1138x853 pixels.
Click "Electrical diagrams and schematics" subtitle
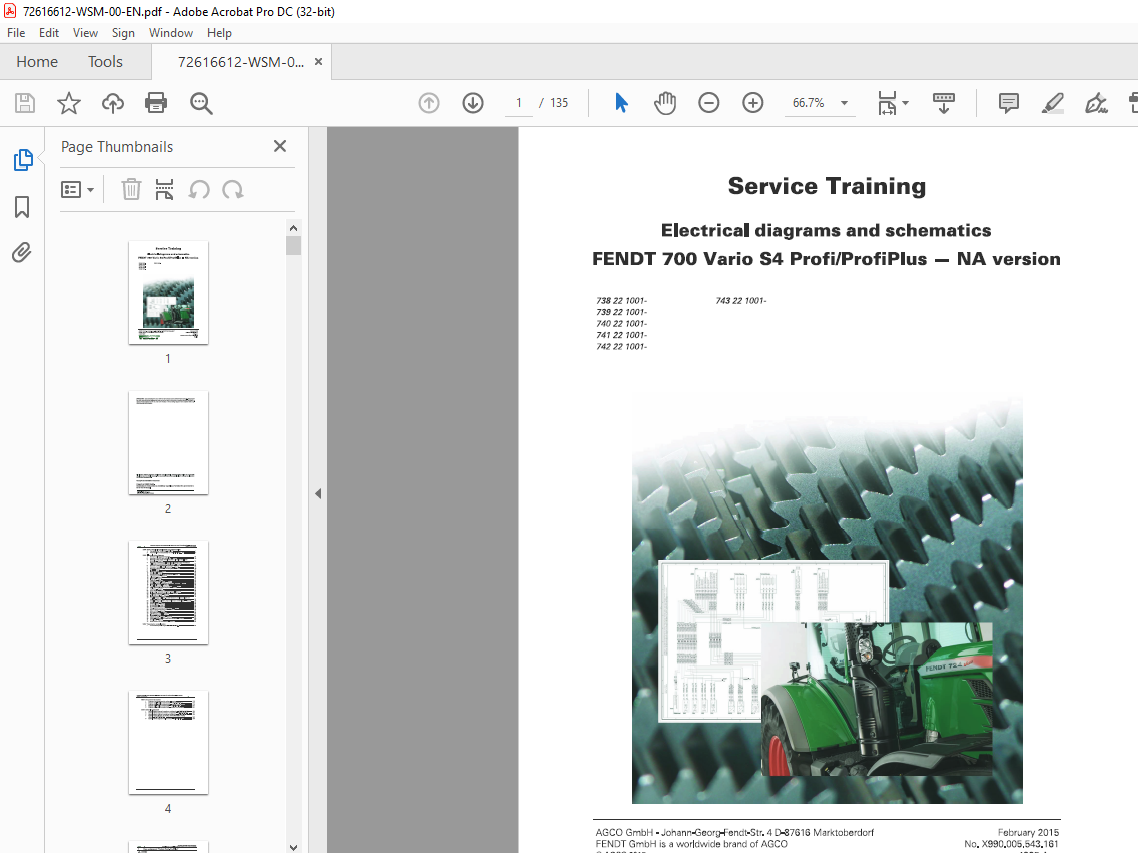point(826,230)
